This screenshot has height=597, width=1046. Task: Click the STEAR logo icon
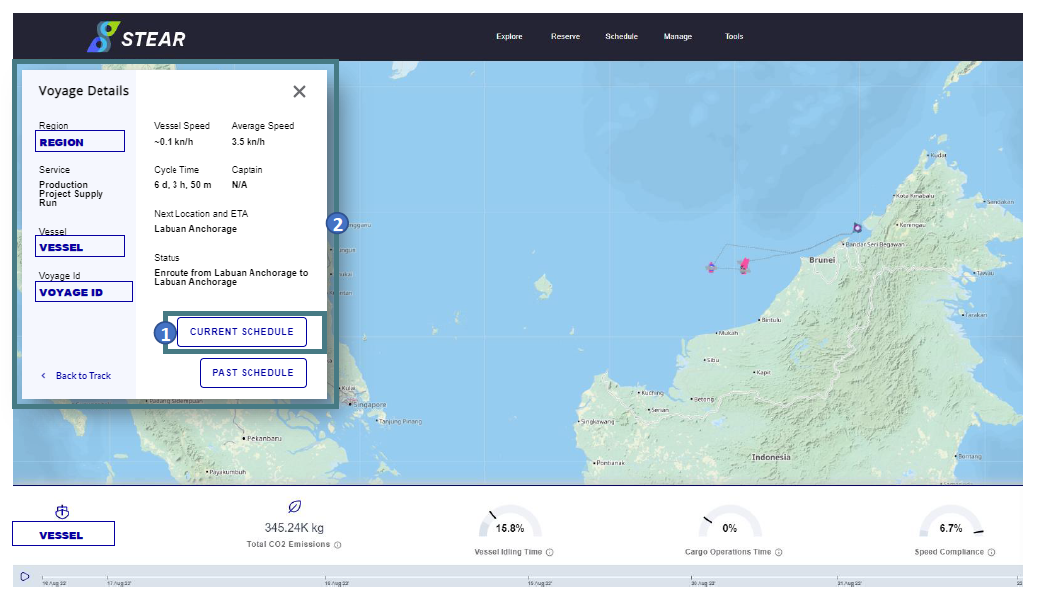(x=103, y=37)
